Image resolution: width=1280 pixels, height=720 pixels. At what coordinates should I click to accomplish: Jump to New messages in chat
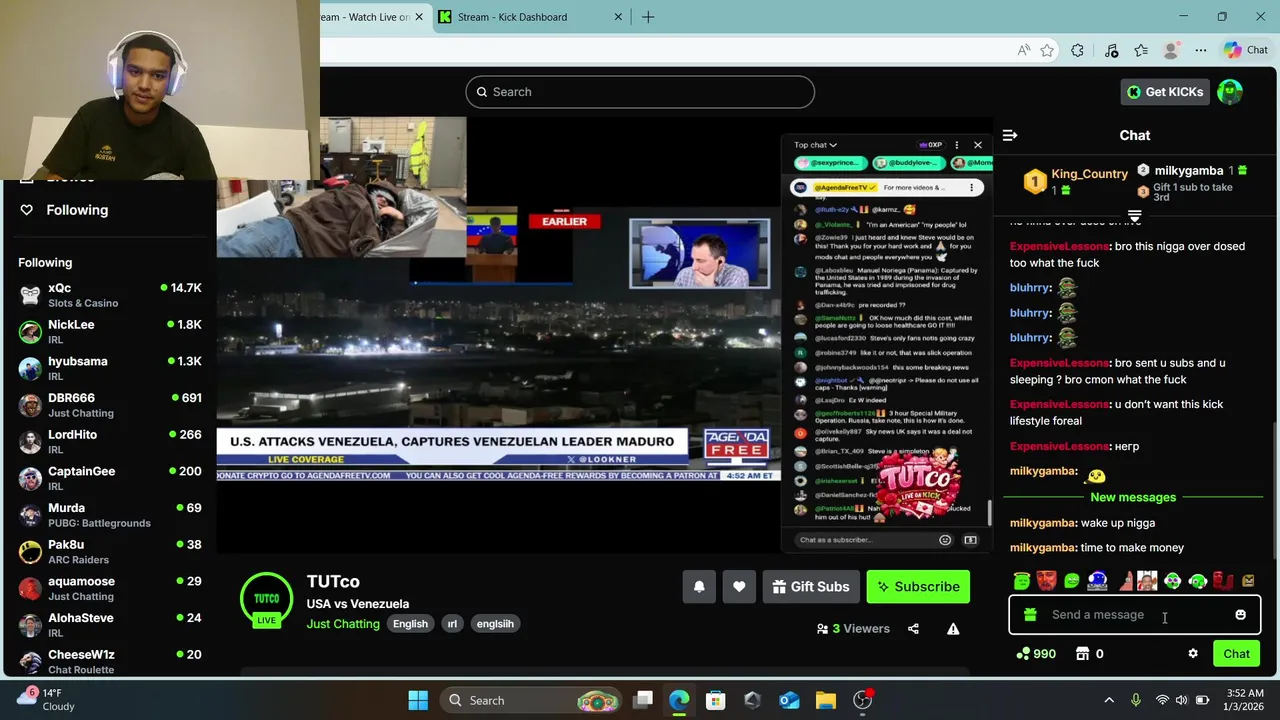point(1133,497)
